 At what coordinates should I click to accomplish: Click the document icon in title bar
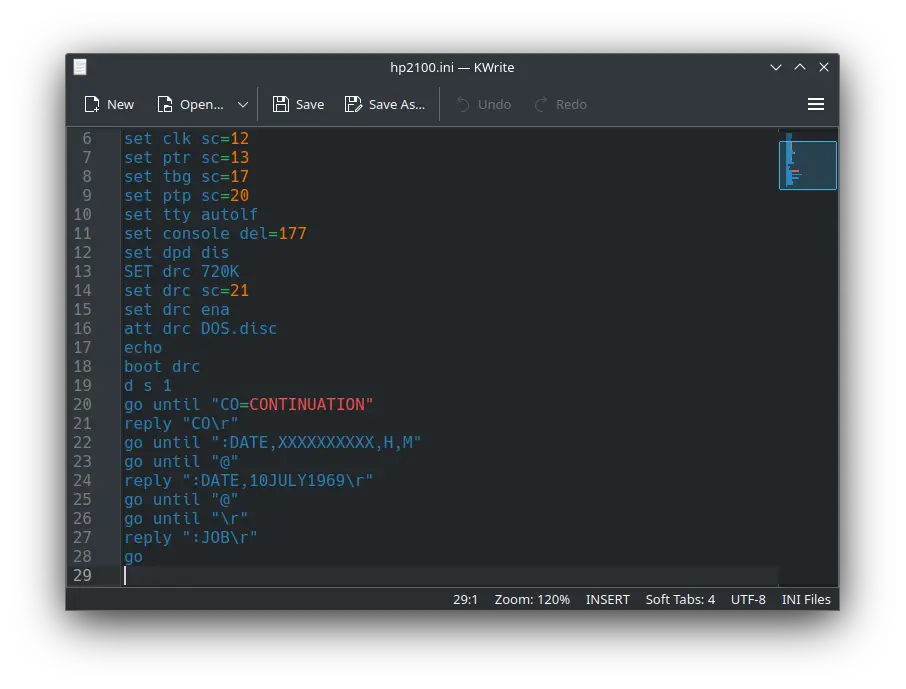[x=80, y=67]
